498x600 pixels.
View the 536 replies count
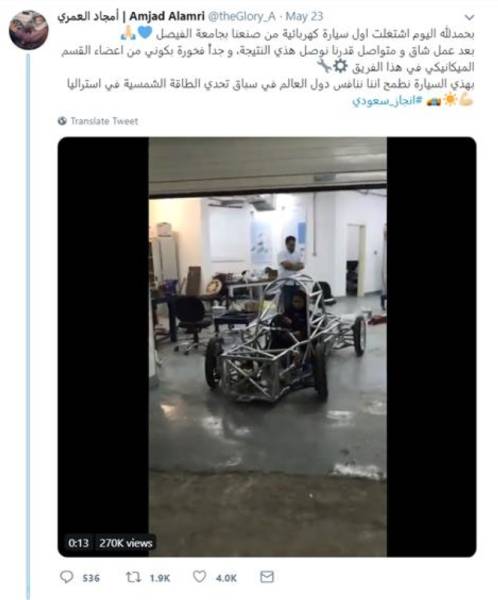(91, 578)
